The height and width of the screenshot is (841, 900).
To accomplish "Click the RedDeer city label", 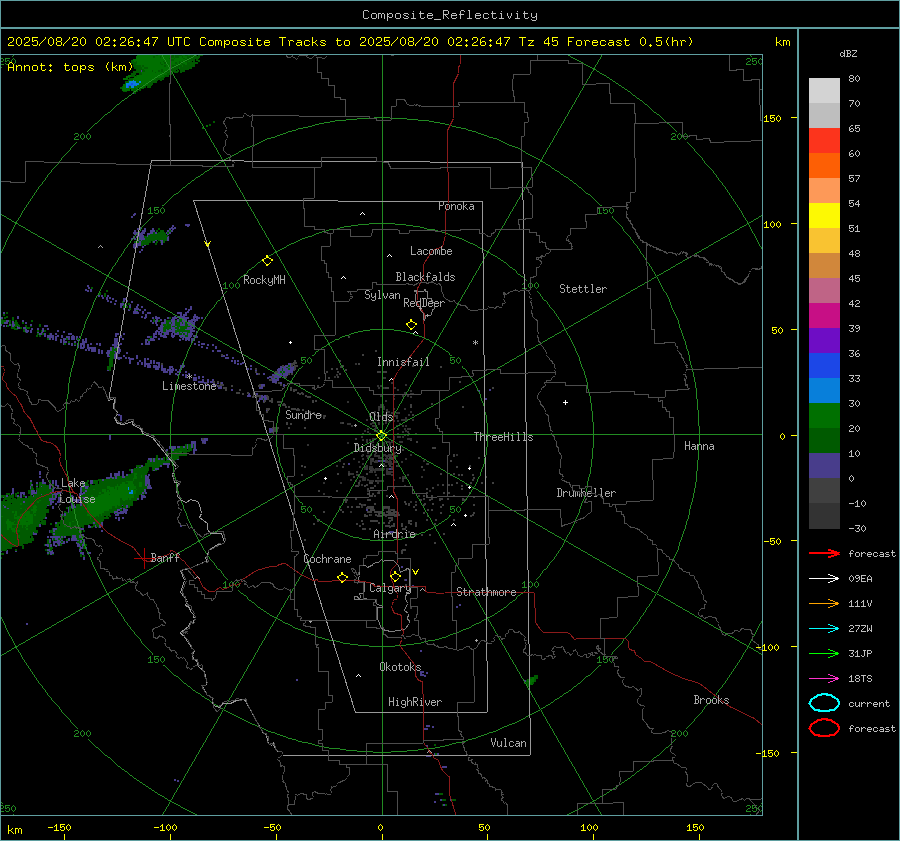I will click(x=424, y=303).
